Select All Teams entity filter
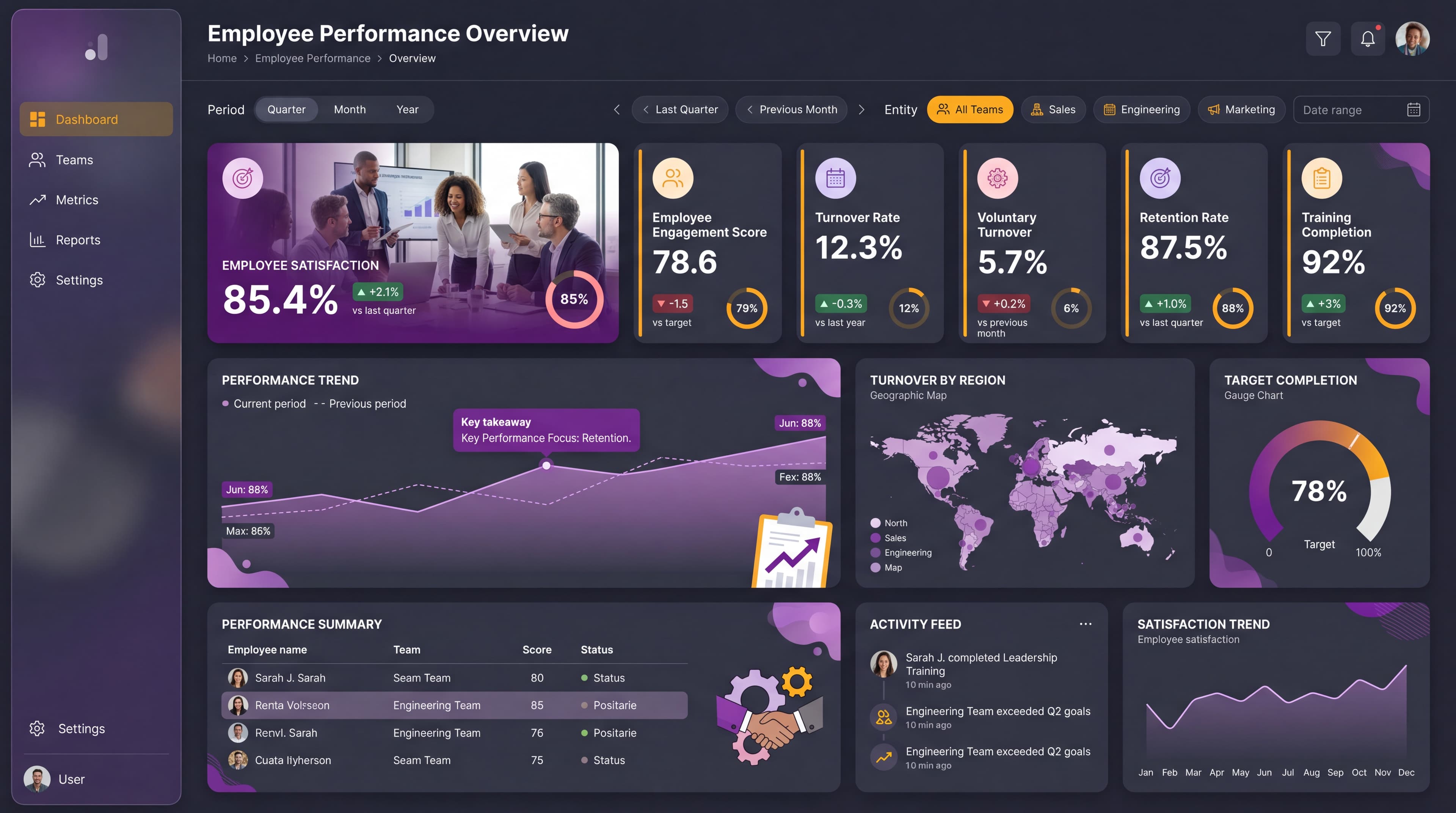This screenshot has width=1456, height=813. click(x=970, y=110)
